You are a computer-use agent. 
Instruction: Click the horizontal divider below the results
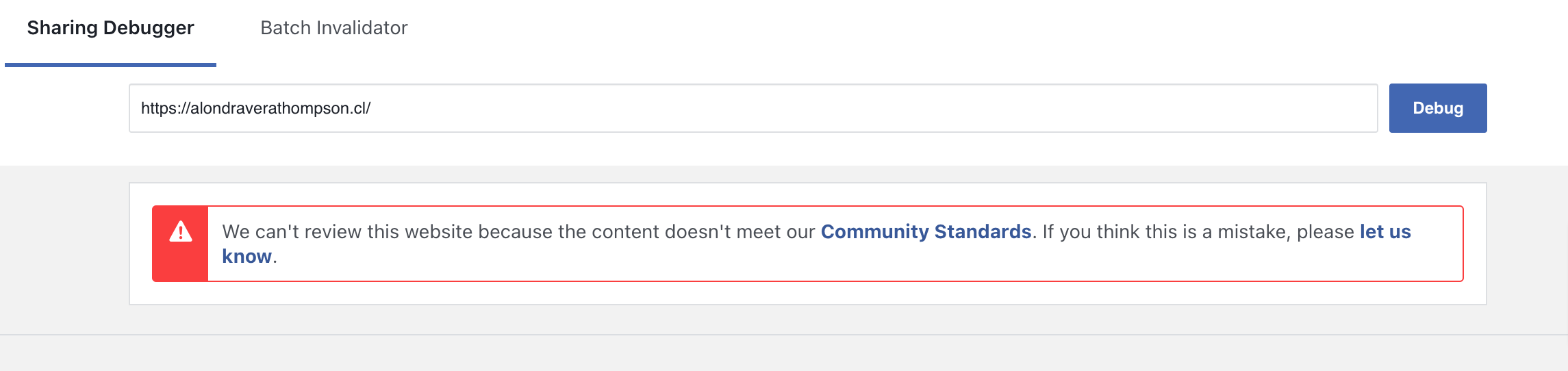pyautogui.click(x=784, y=335)
